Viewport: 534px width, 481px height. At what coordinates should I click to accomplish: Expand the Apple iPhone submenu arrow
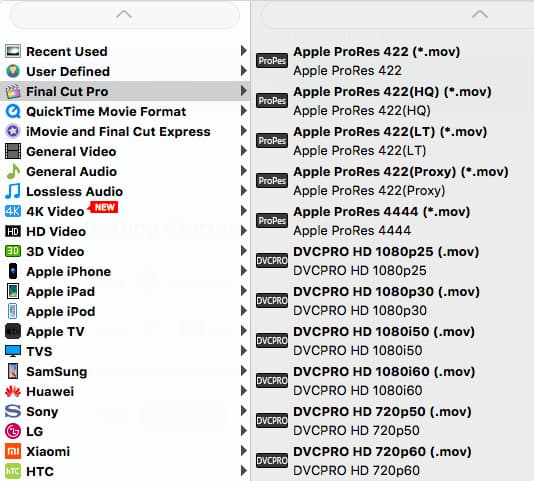(244, 270)
